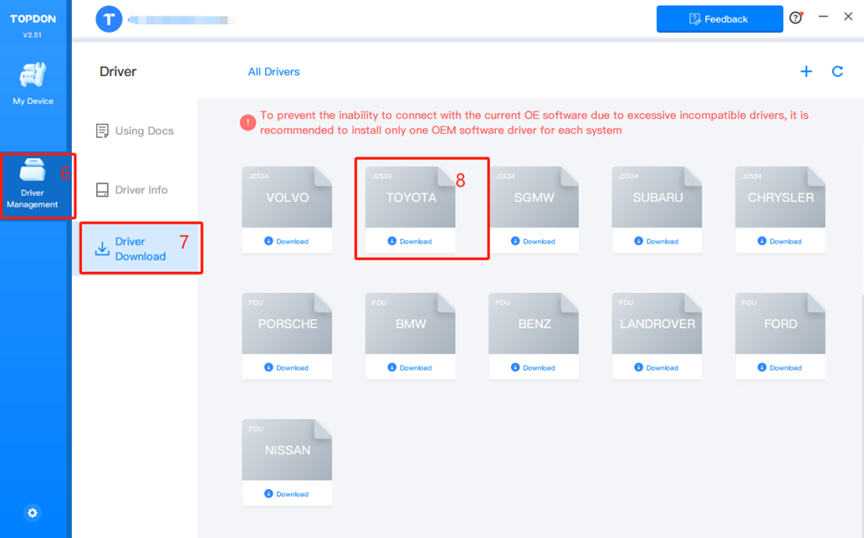Click the TOPDON logo text
This screenshot has width=864, height=538.
[33, 19]
